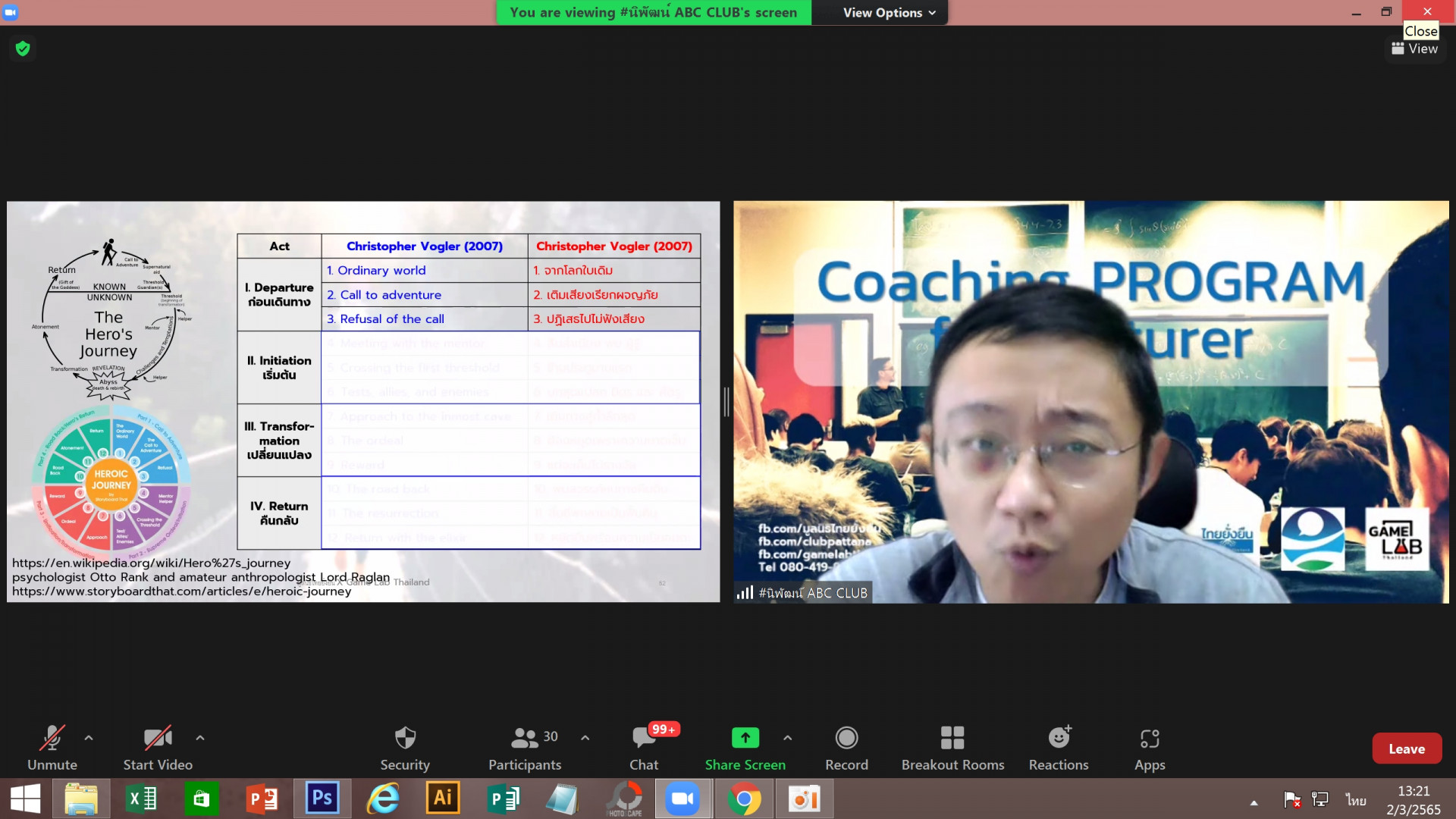The height and width of the screenshot is (819, 1456).
Task: Click '3. Refusal of the call' table cell
Action: click(425, 319)
